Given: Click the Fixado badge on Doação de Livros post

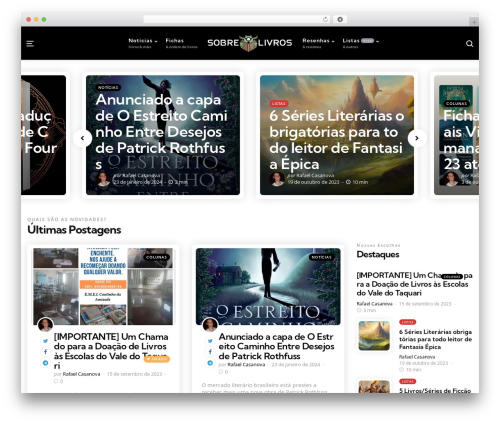Looking at the screenshot, I should coord(157,359).
